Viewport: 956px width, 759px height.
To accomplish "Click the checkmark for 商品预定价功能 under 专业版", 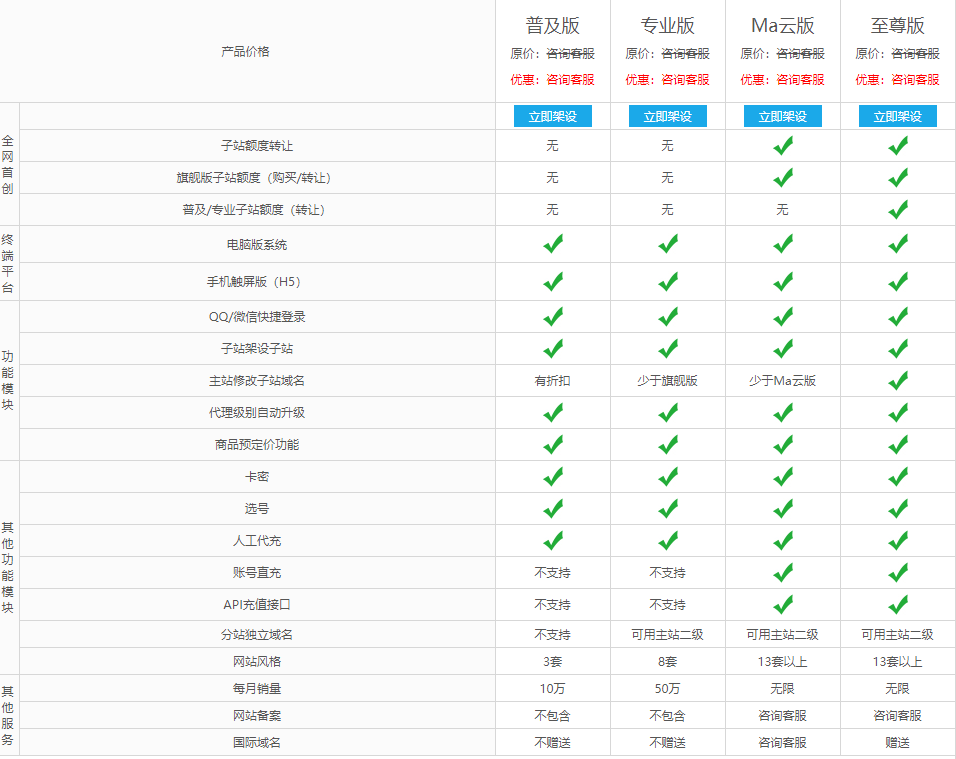I will click(668, 443).
